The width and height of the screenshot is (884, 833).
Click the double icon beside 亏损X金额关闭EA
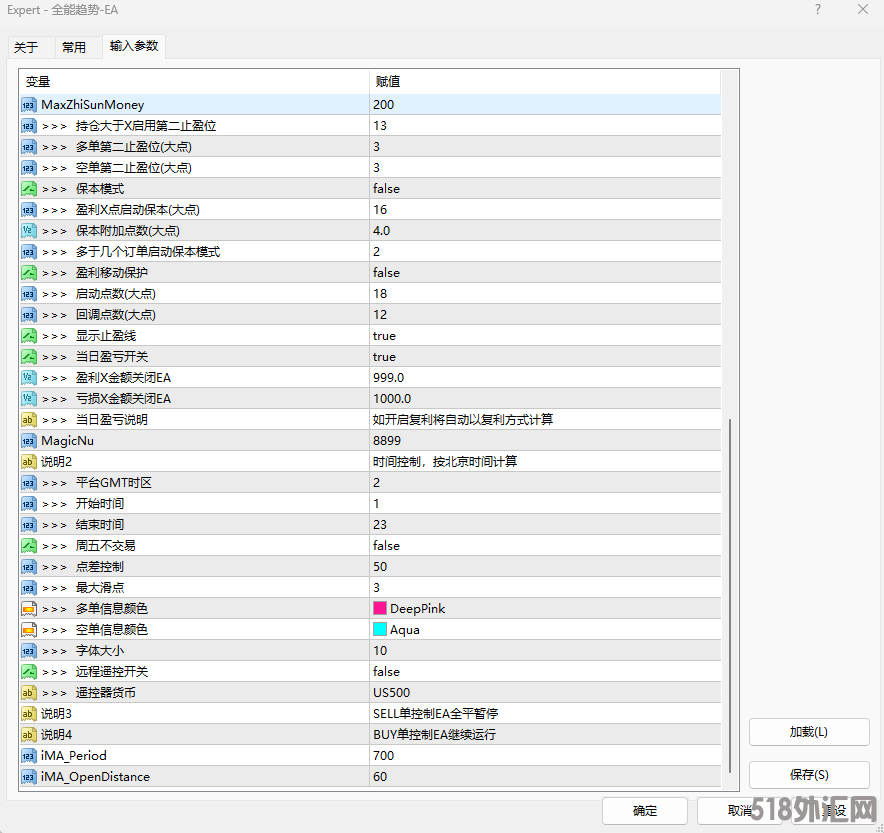(29, 399)
